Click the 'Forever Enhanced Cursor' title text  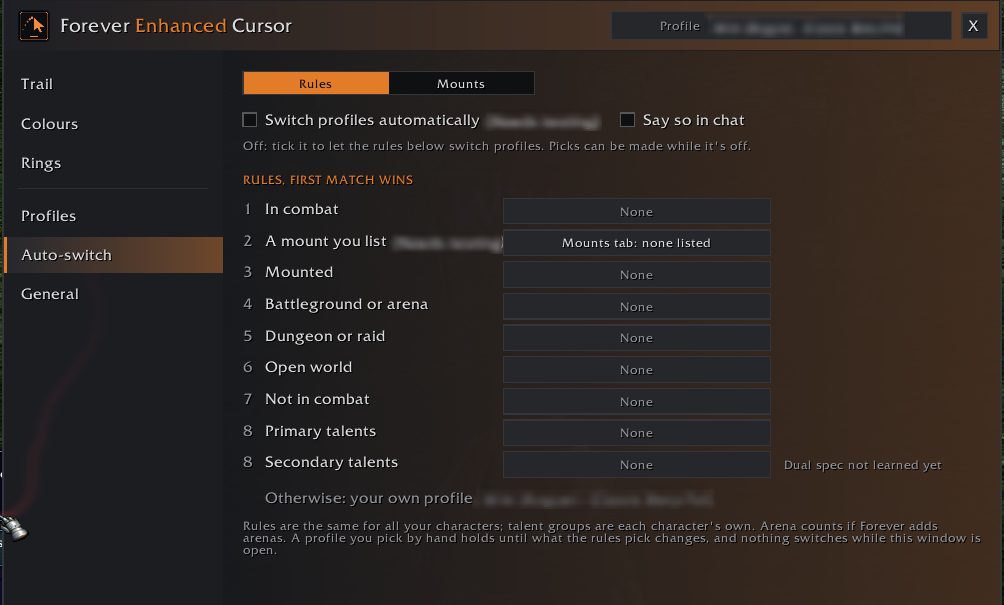pos(176,26)
